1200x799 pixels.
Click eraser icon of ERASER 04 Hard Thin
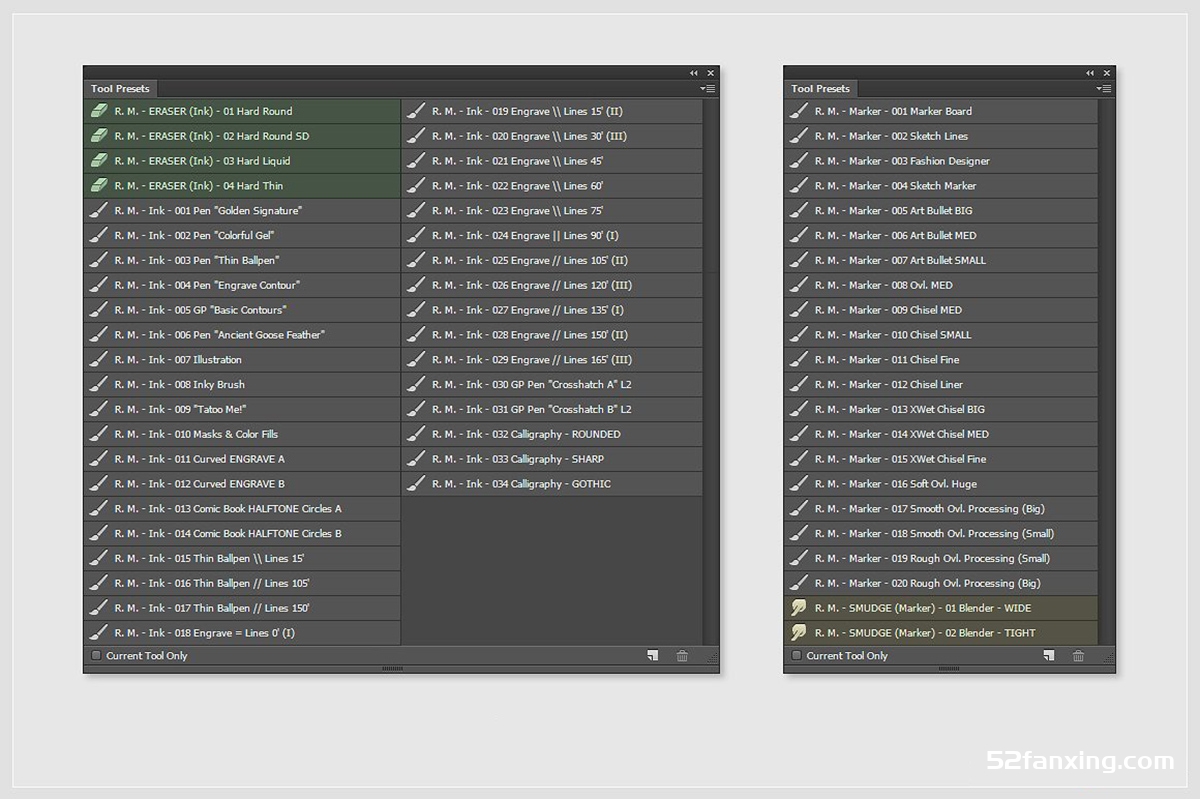point(98,186)
